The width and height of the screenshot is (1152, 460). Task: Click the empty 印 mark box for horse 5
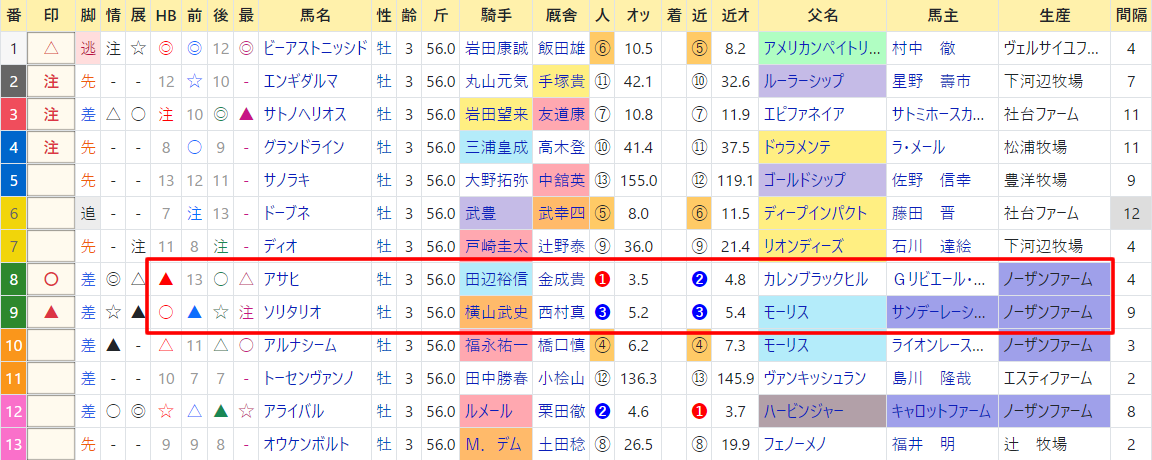51,180
